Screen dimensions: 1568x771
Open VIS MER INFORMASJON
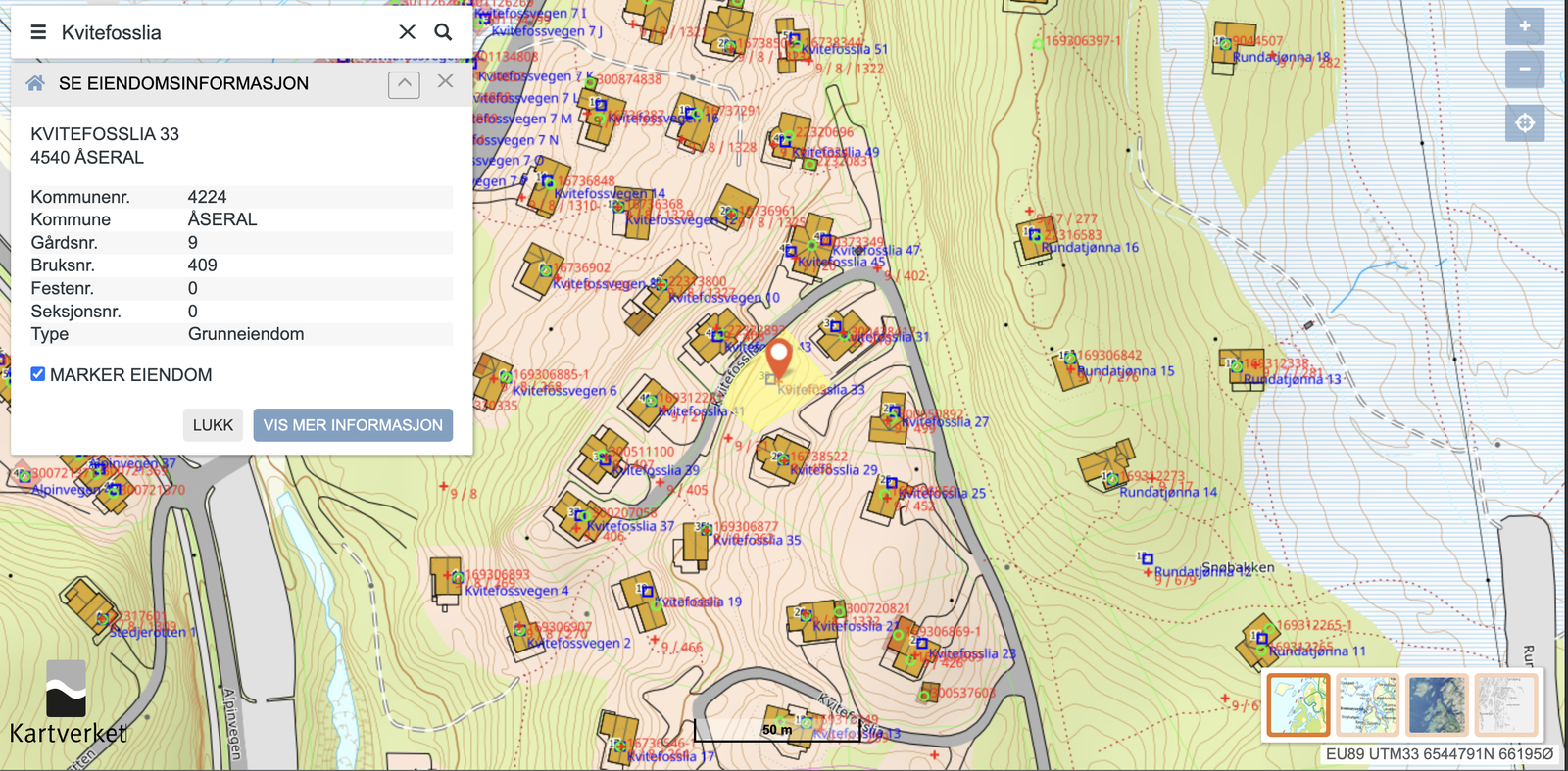353,425
